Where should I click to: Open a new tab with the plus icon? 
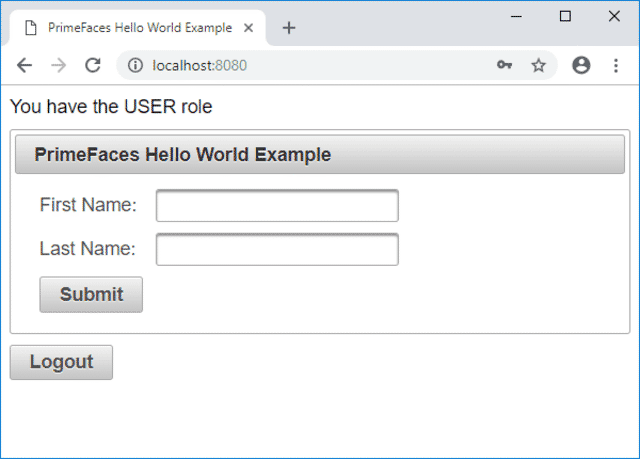pos(289,28)
